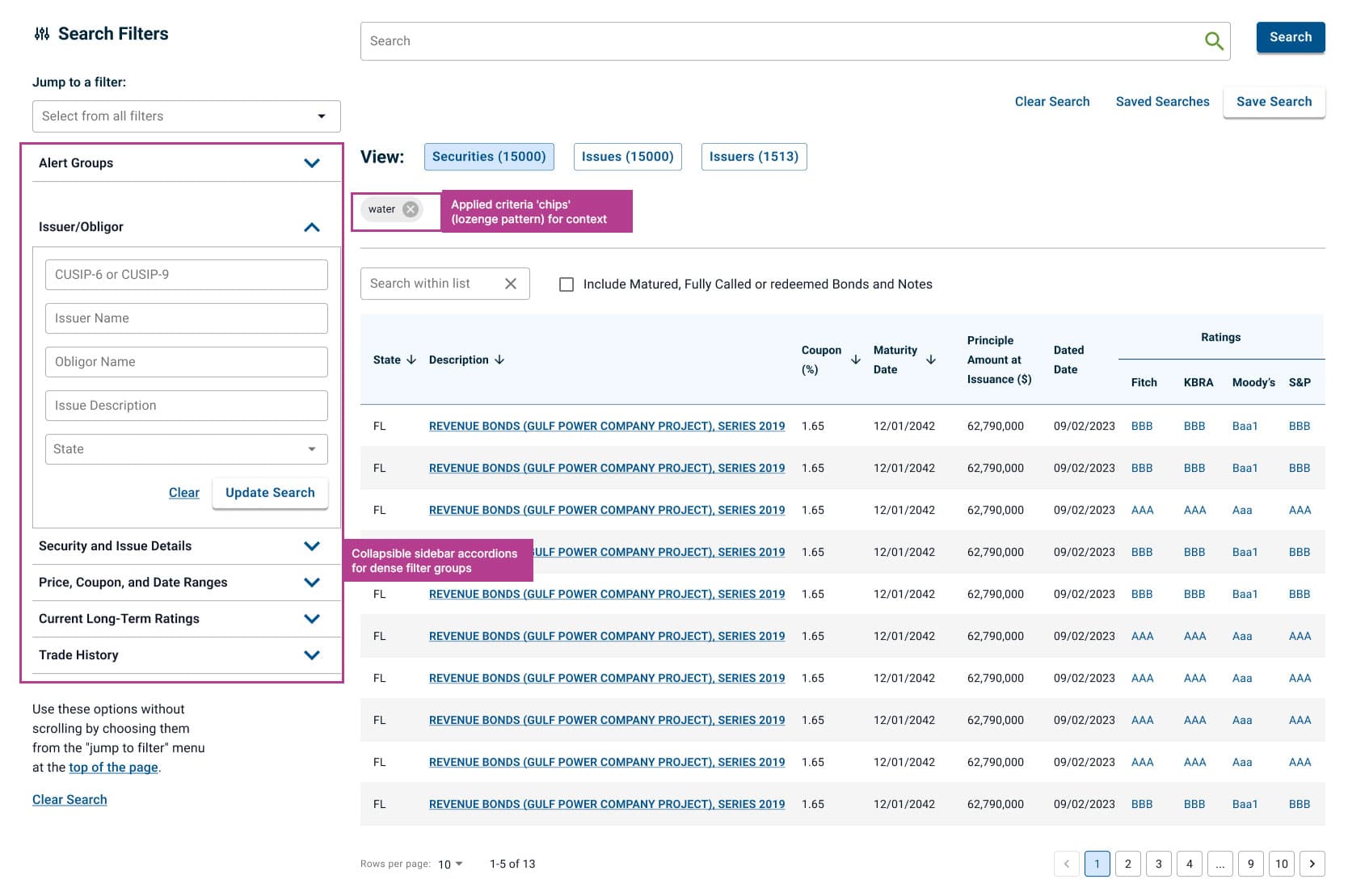Focus the Obligor Name field

point(186,362)
